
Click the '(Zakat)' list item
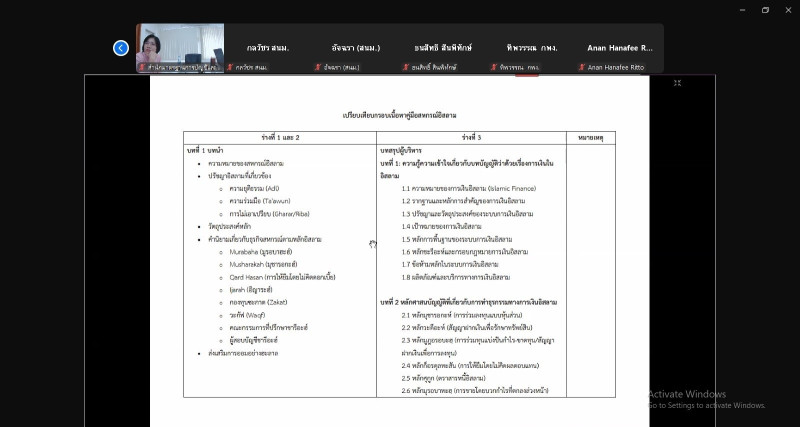click(258, 302)
